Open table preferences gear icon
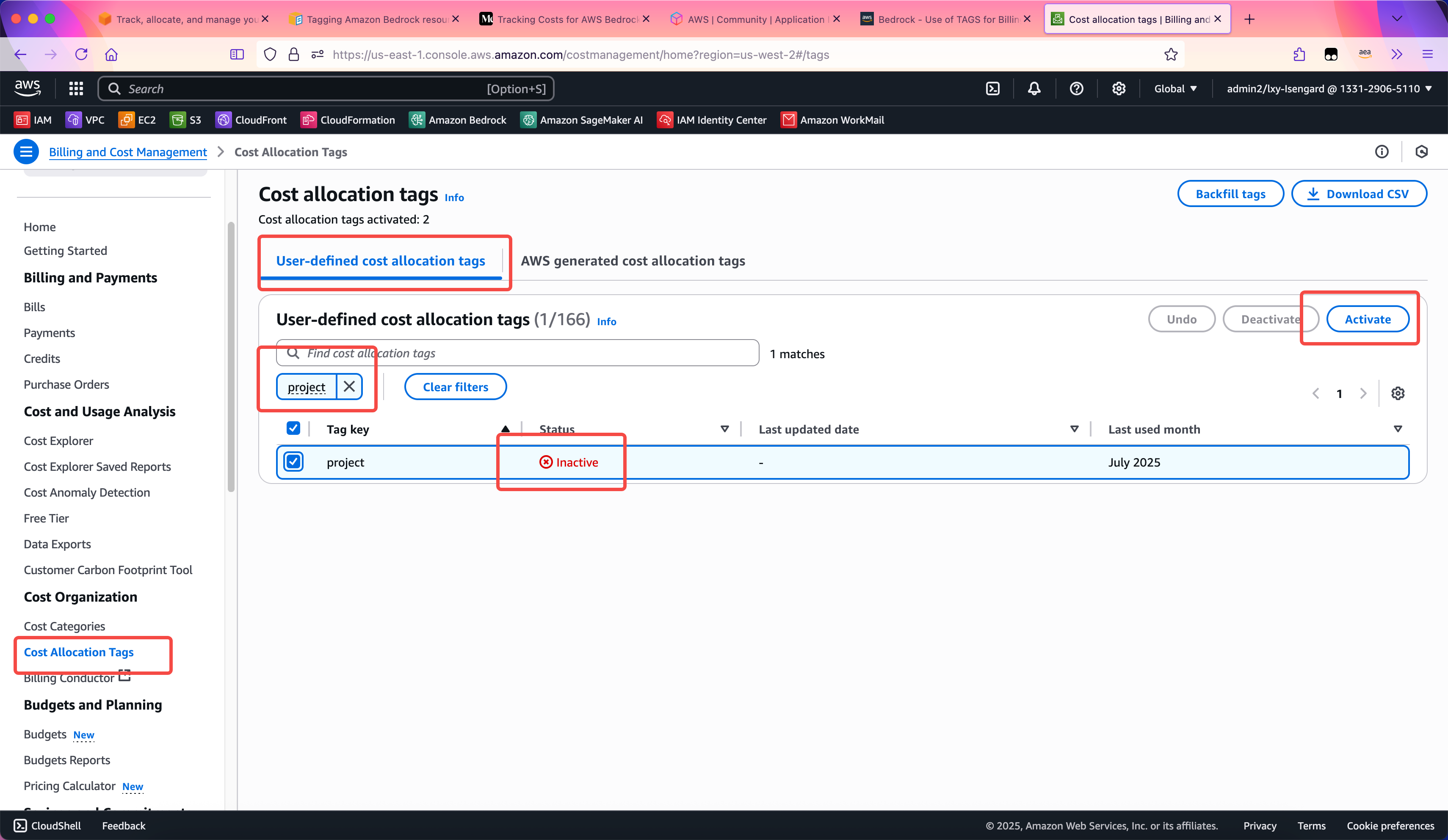This screenshot has width=1448, height=840. point(1398,394)
